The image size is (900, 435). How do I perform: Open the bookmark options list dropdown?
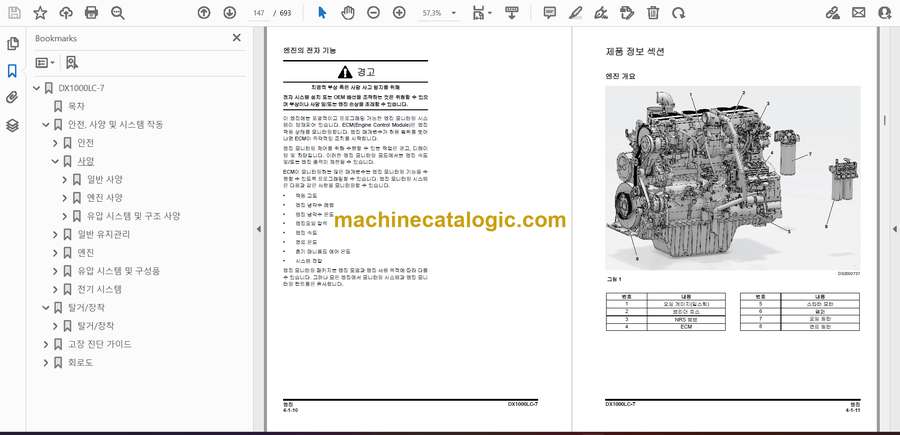45,63
